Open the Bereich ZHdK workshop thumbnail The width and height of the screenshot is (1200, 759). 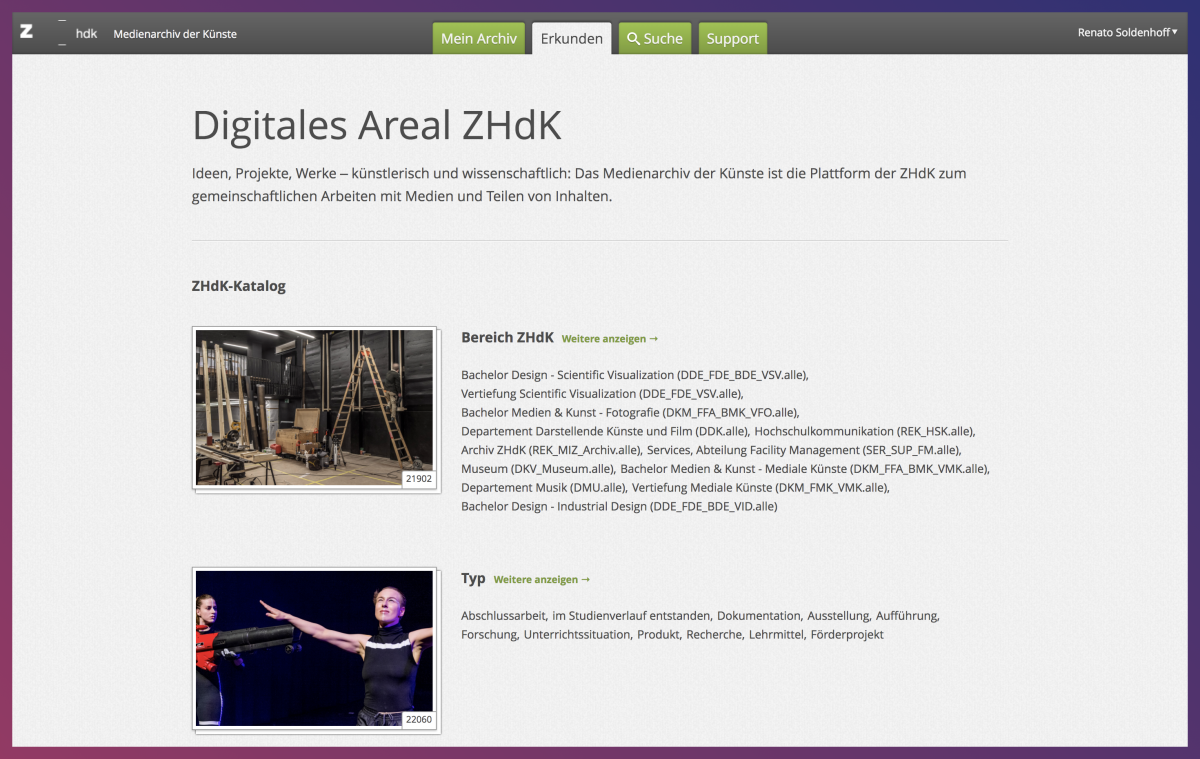coord(314,407)
